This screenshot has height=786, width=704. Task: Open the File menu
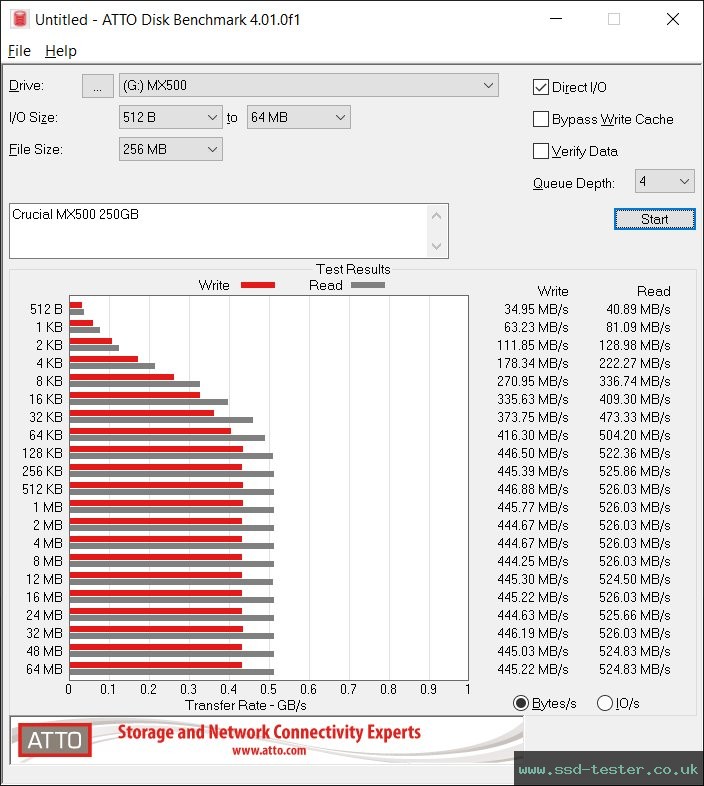[x=19, y=51]
